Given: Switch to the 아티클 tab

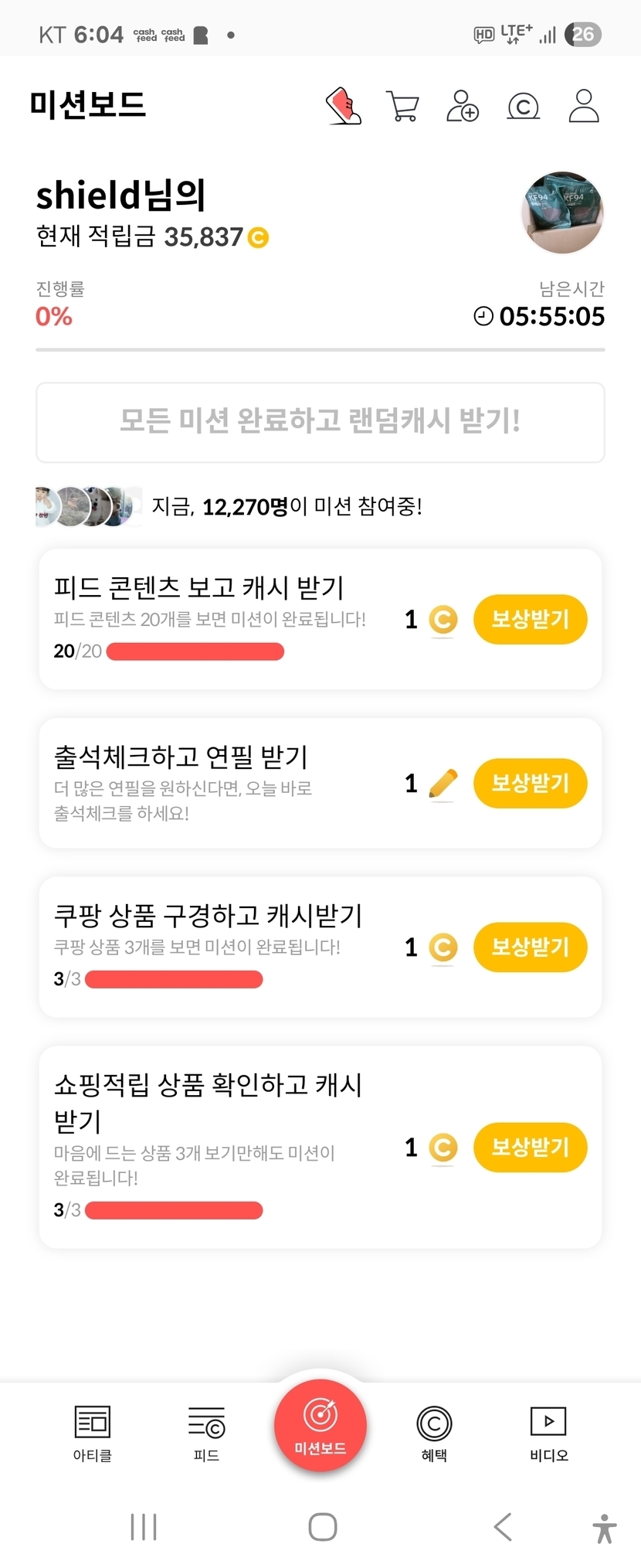Looking at the screenshot, I should point(93,1433).
